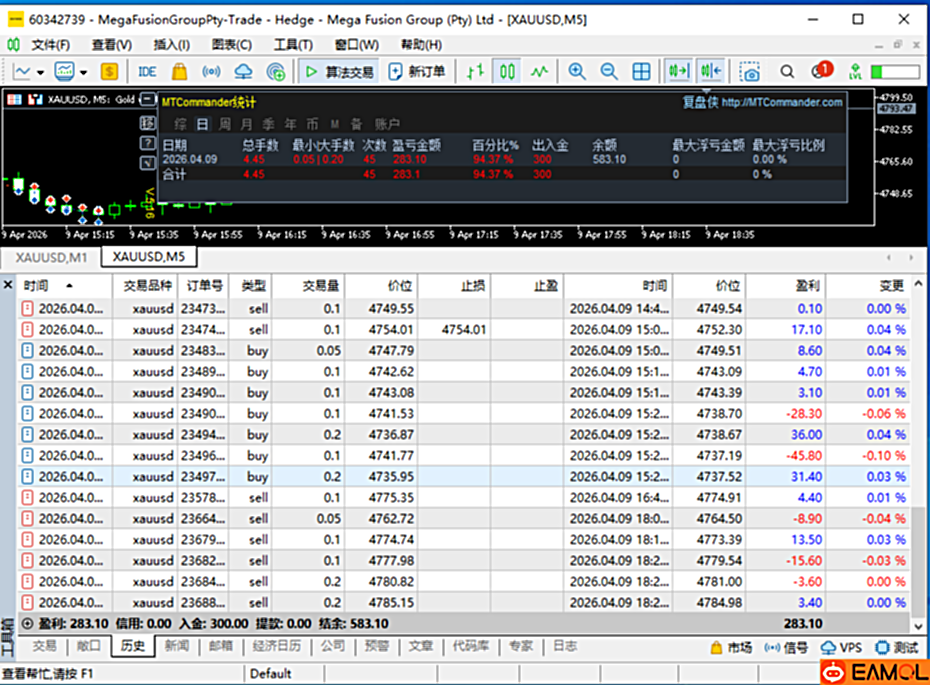The height and width of the screenshot is (685, 930).
Task: Click the zoom in magnifier icon
Action: tap(577, 71)
